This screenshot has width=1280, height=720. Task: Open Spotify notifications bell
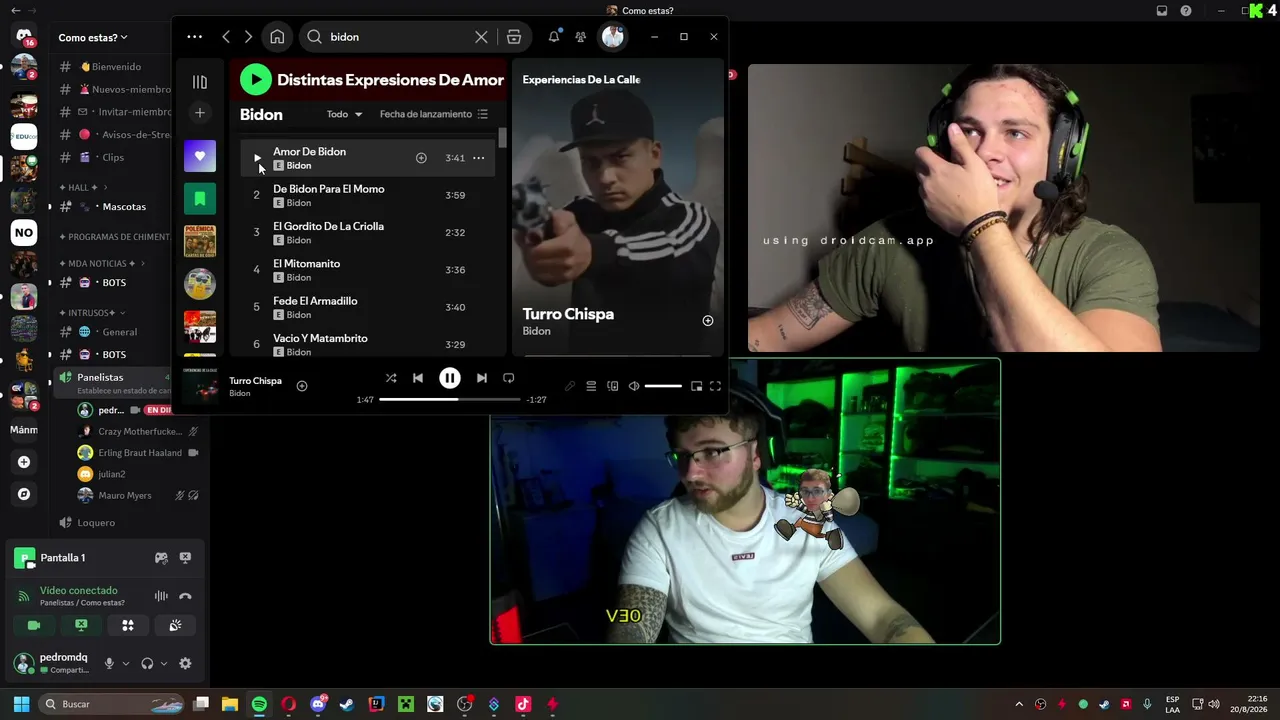tap(553, 37)
